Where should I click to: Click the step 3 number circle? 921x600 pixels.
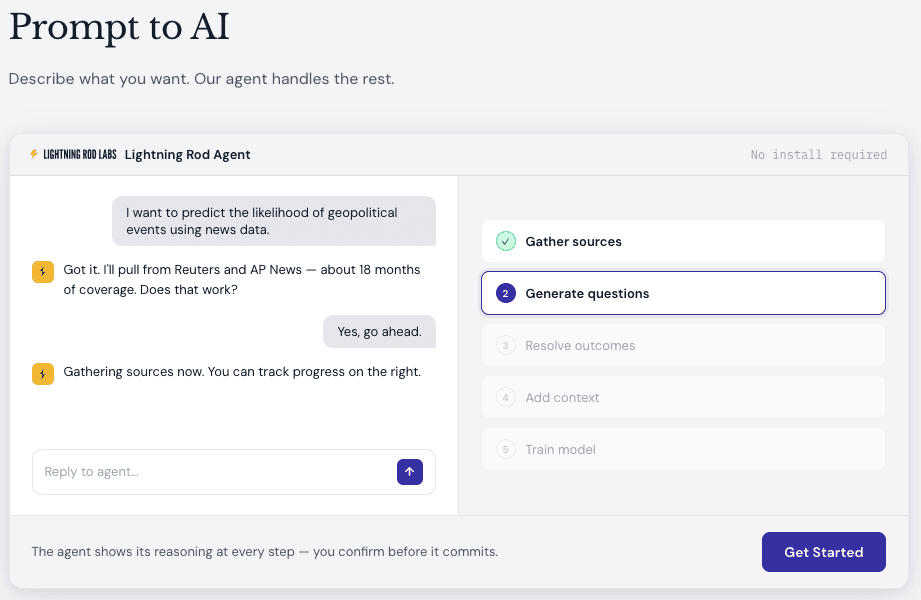(506, 346)
